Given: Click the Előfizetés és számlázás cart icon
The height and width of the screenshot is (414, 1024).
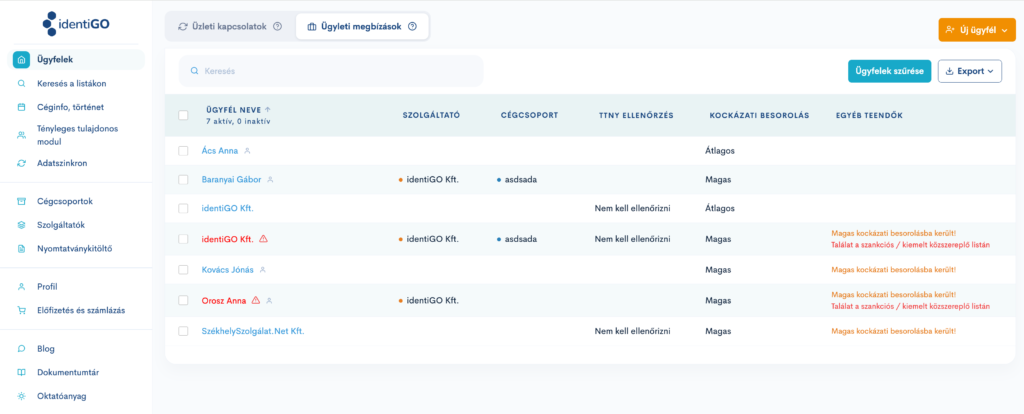Looking at the screenshot, I should tap(22, 311).
